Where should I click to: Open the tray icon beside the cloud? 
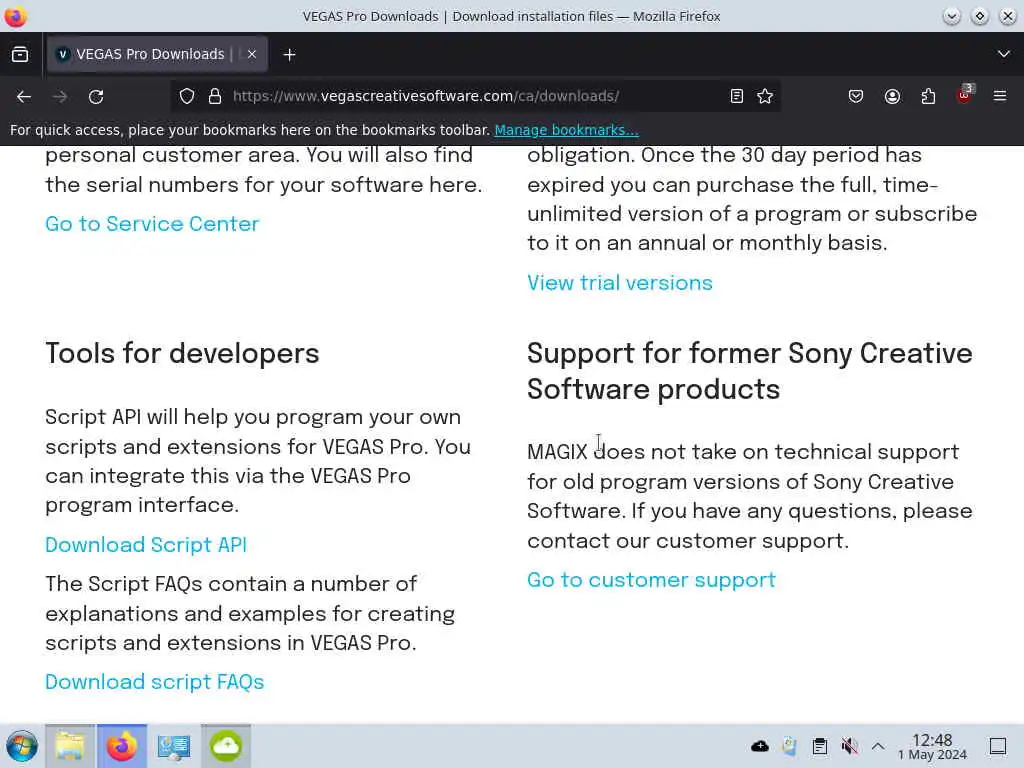(x=790, y=746)
